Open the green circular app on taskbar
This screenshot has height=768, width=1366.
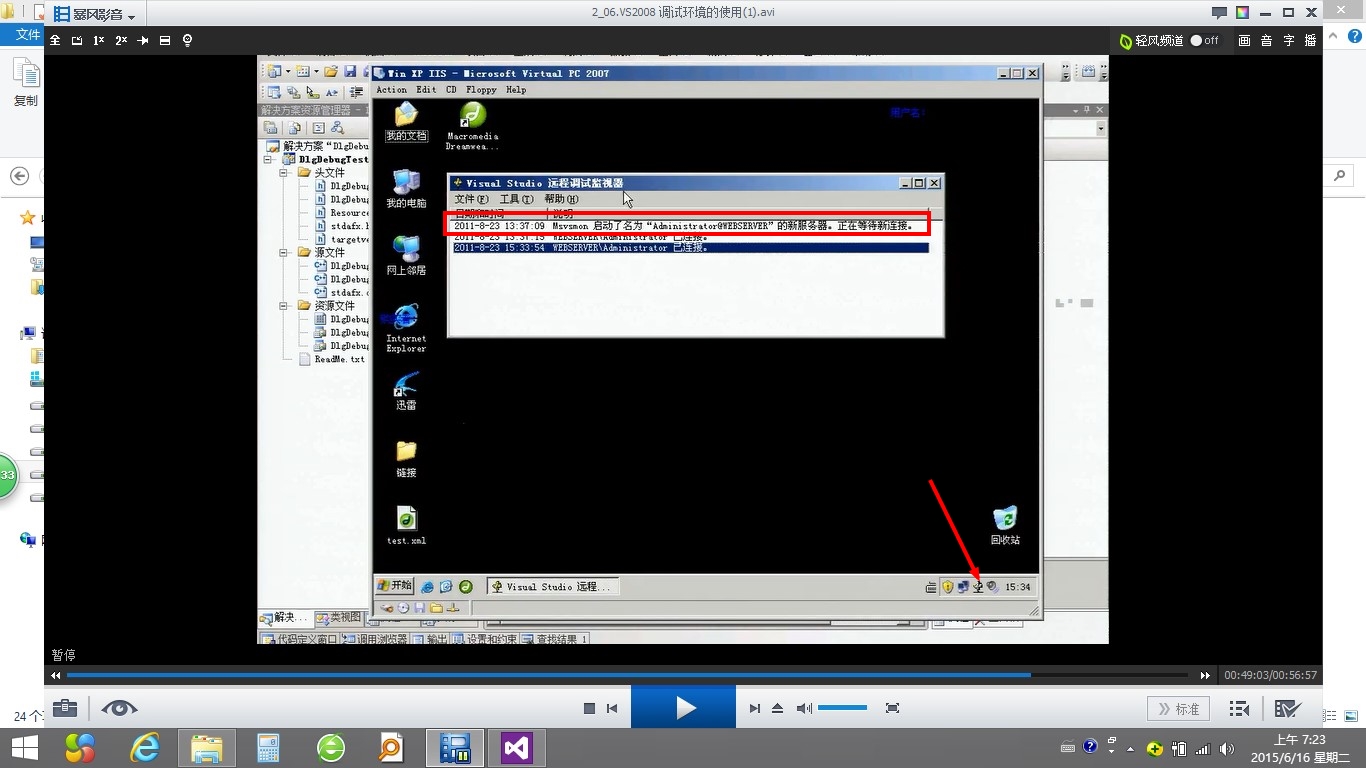point(331,748)
